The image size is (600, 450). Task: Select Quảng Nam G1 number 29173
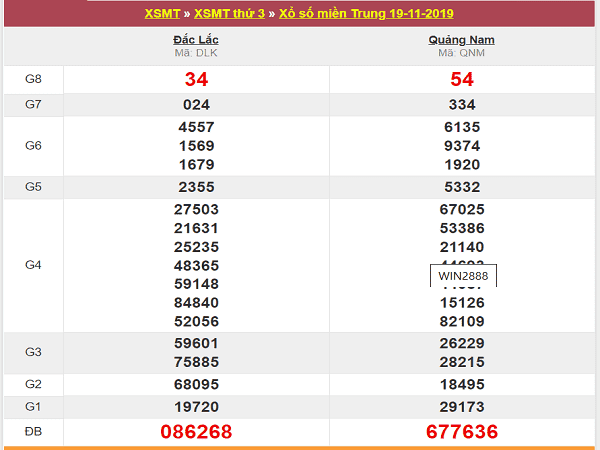point(462,406)
